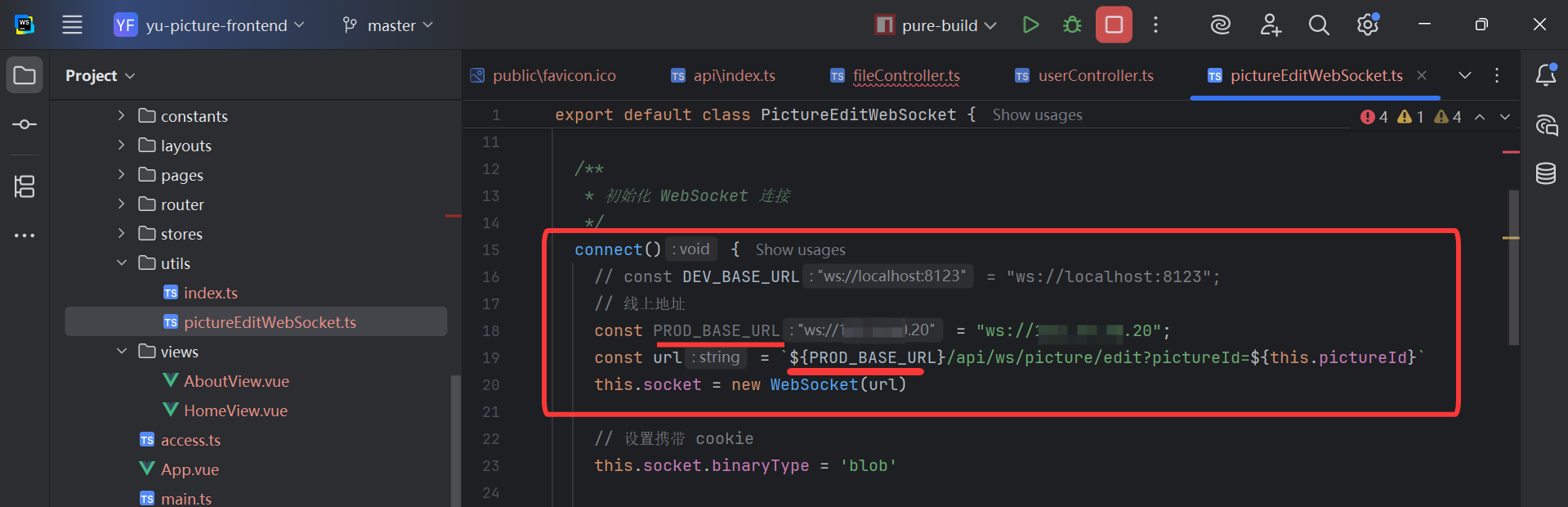Open the Search Everywhere magnifier
The width and height of the screenshot is (1568, 507).
pyautogui.click(x=1318, y=25)
